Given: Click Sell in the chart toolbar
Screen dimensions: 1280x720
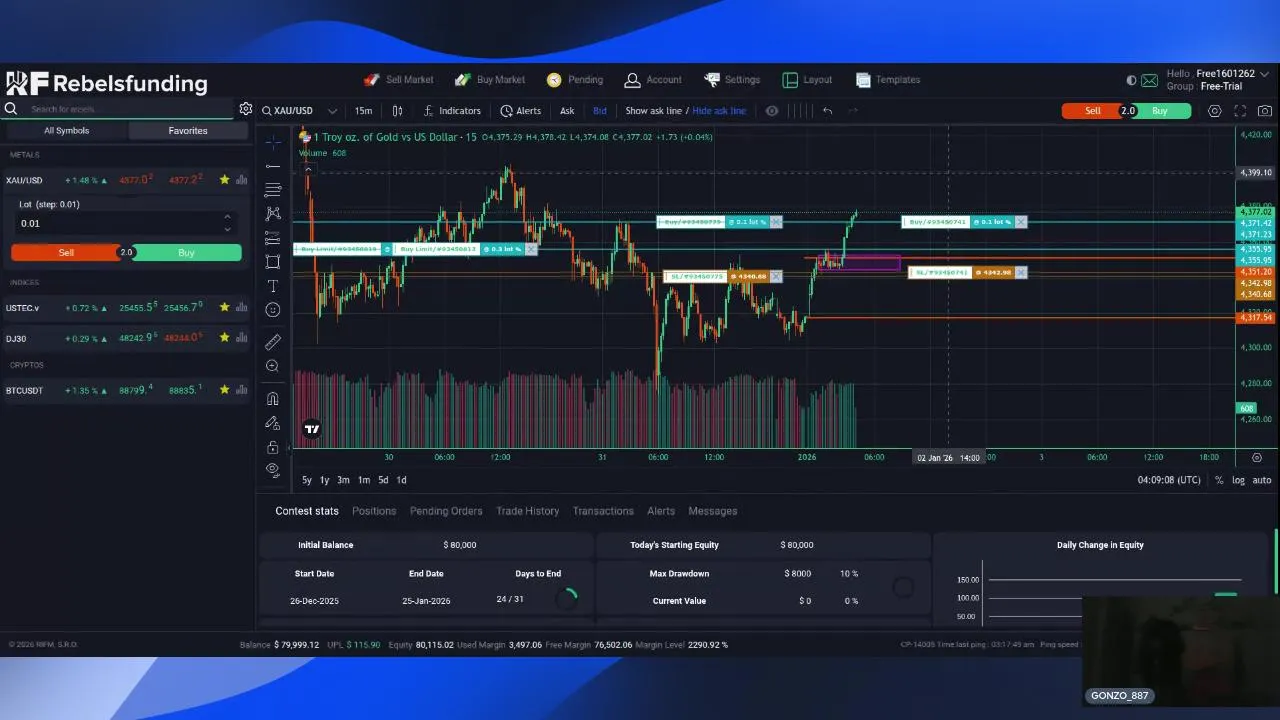Looking at the screenshot, I should [1092, 111].
